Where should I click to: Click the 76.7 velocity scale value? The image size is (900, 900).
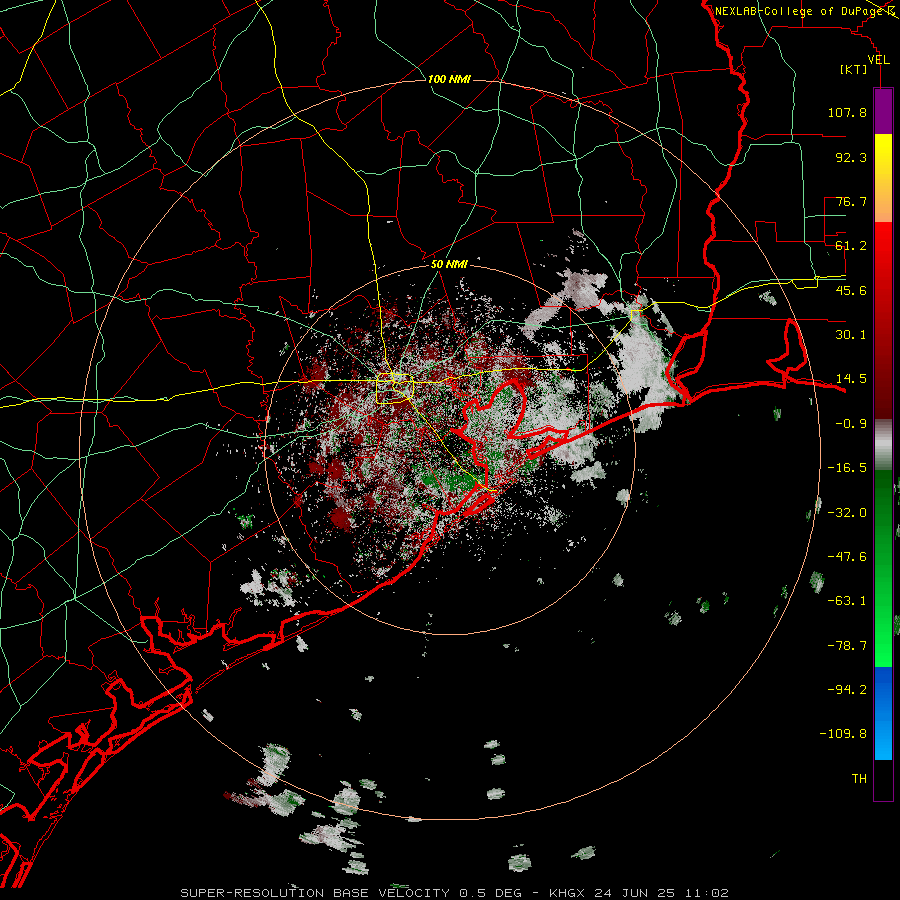pos(851,201)
